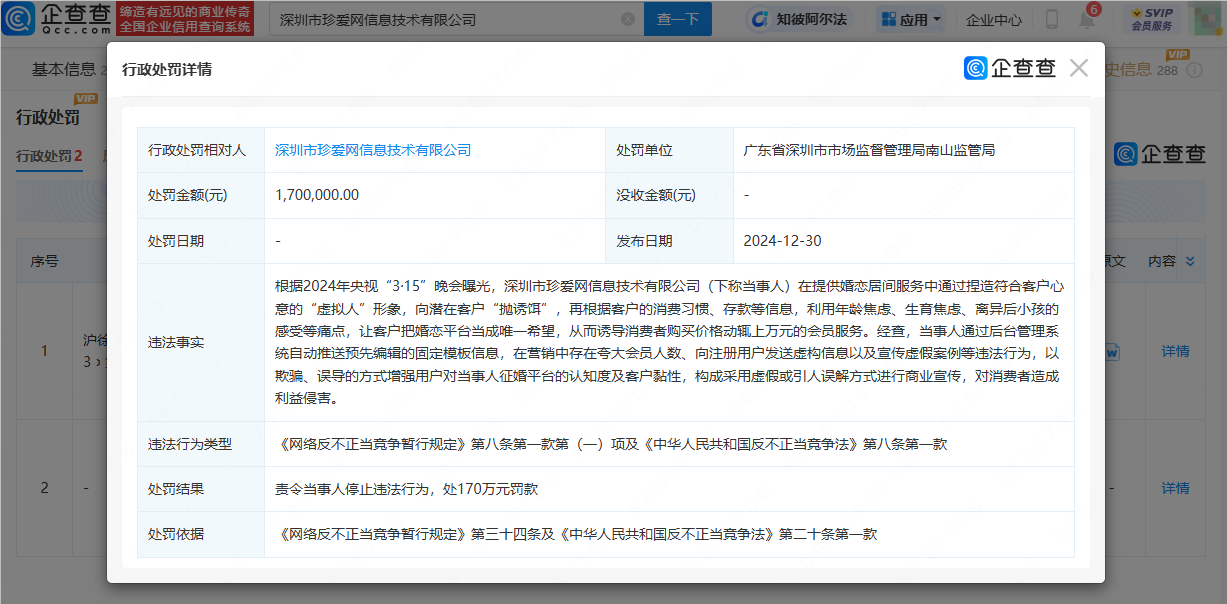This screenshot has height=604, width=1227.
Task: Click the legal basis text citing 第三十四条
Action: [x=576, y=534]
